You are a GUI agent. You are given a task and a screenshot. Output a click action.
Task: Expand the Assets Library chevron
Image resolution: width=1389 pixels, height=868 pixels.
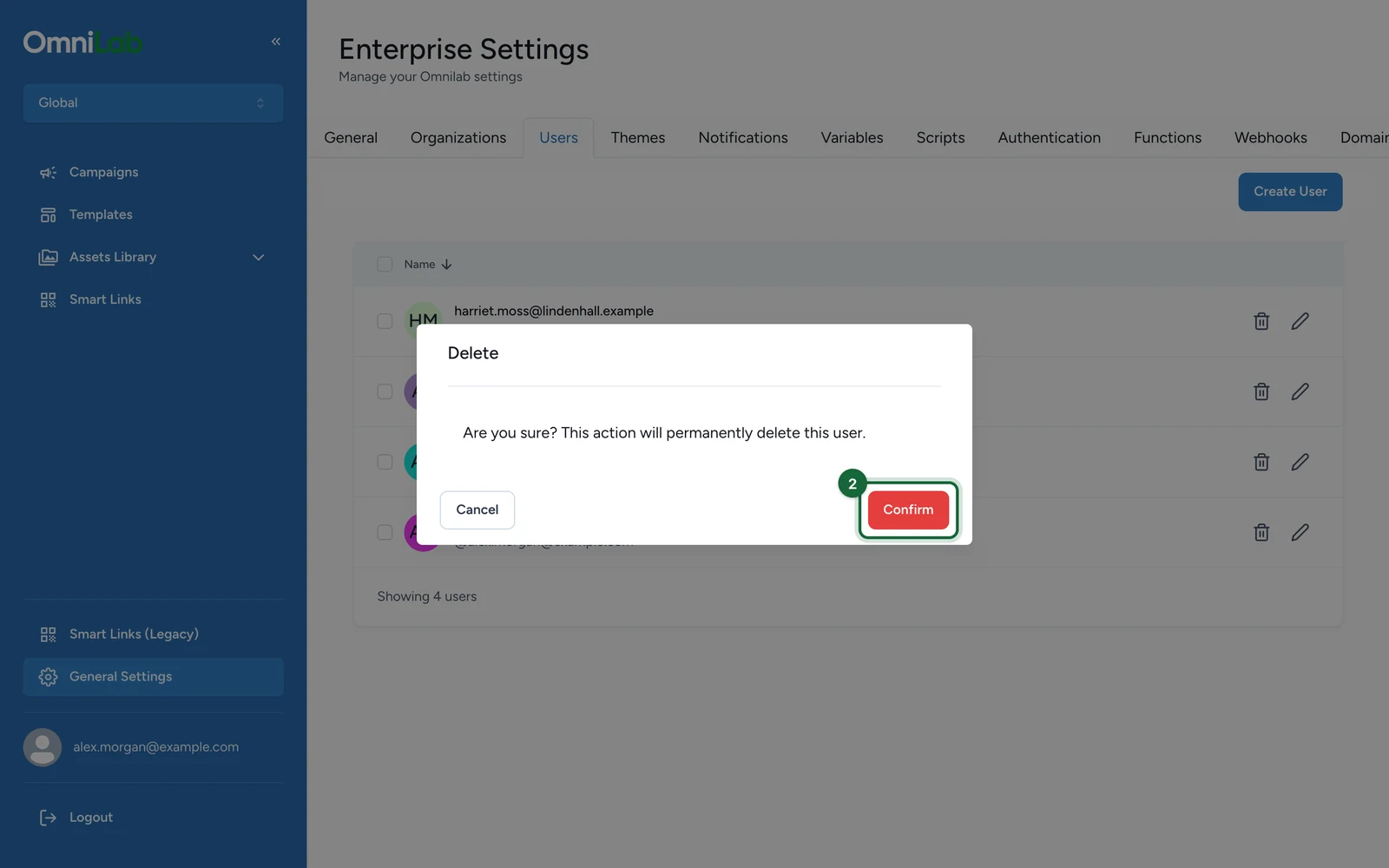point(258,258)
